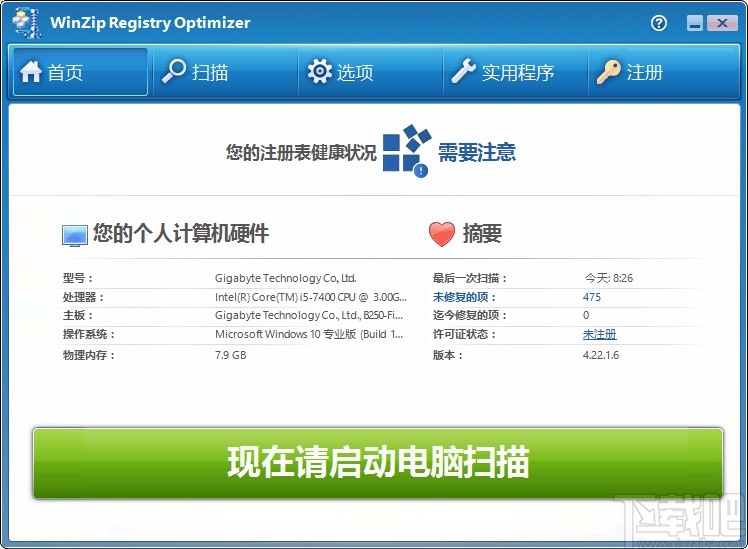Click the version number 4.22.1.6

[x=601, y=355]
